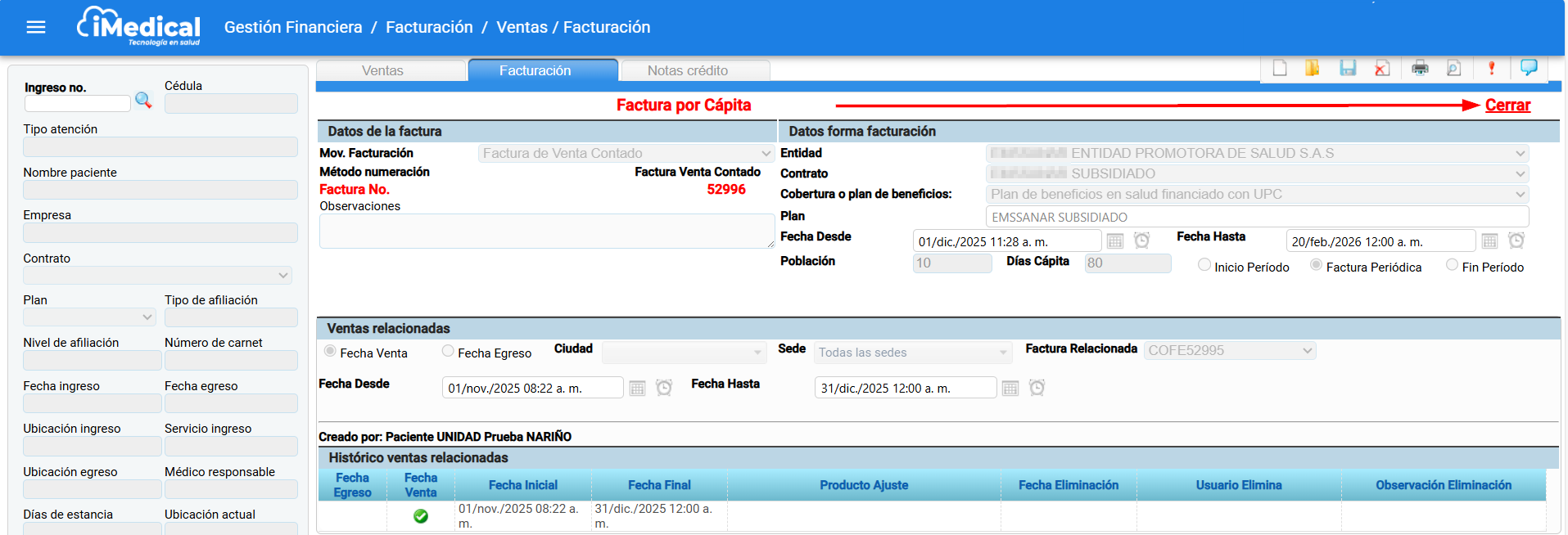This screenshot has width=1568, height=535.
Task: Click the print preview magnifier icon
Action: pyautogui.click(x=1454, y=68)
